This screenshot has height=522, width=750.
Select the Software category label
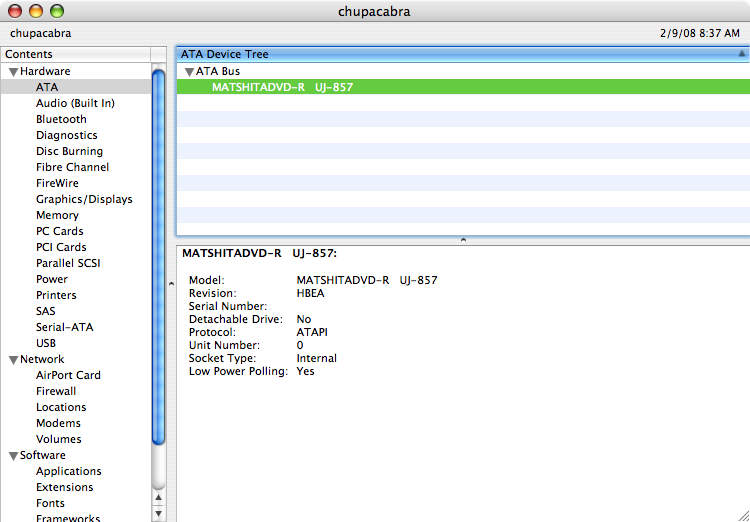pos(43,455)
